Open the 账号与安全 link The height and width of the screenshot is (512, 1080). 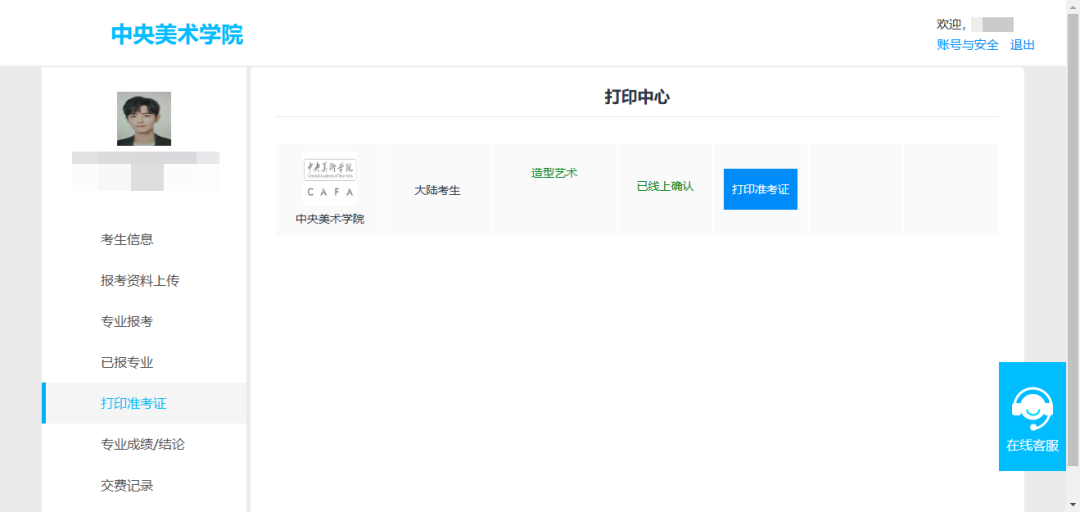[x=967, y=45]
